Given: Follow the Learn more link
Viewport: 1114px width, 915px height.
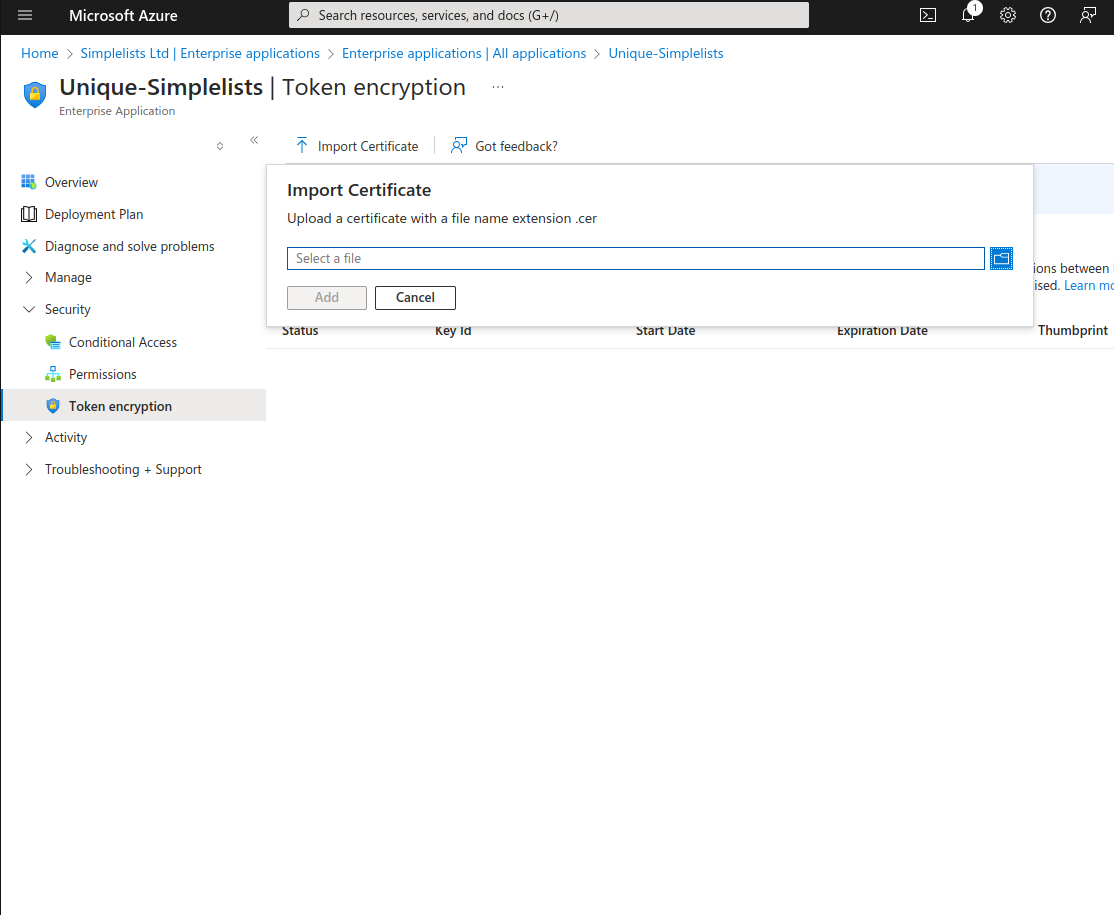Looking at the screenshot, I should click(1088, 285).
